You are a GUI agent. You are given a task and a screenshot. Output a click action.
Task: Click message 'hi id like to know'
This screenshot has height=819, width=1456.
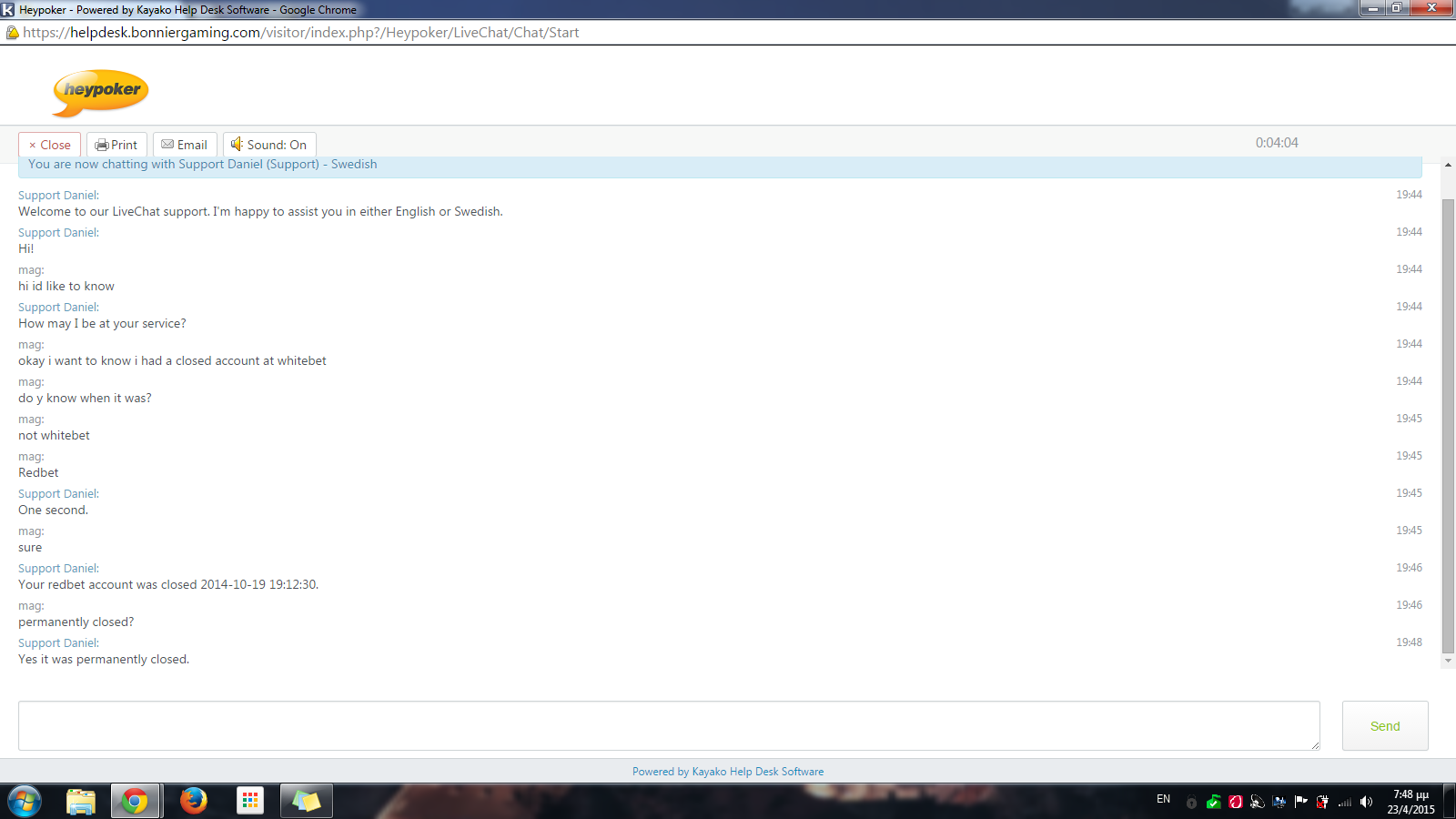click(66, 287)
